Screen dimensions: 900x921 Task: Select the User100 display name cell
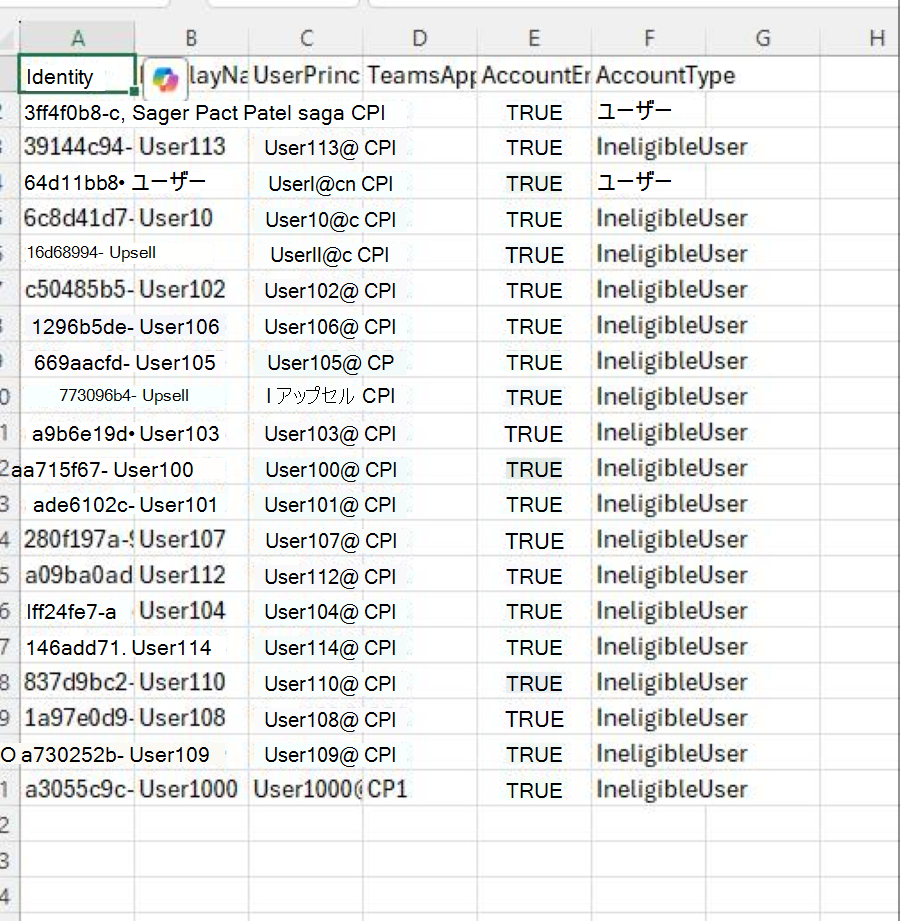191,469
